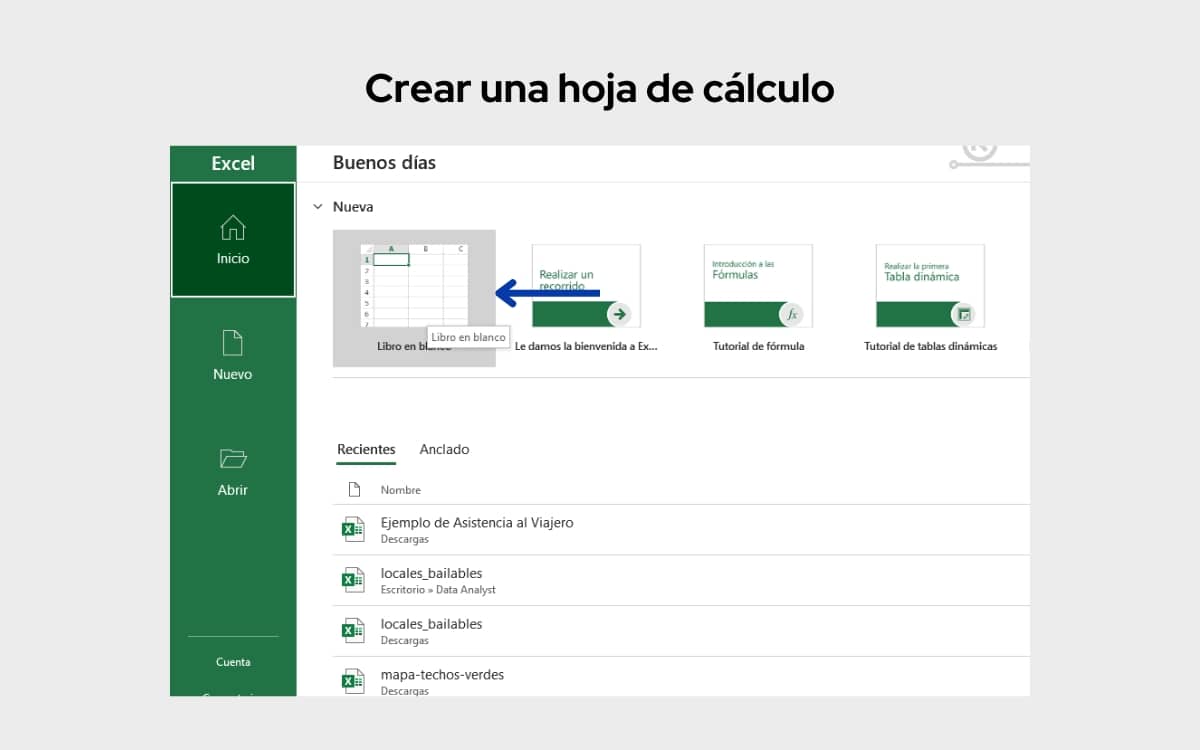Screen dimensions: 1200x750
Task: Click the Excel label at the top left
Action: [234, 163]
